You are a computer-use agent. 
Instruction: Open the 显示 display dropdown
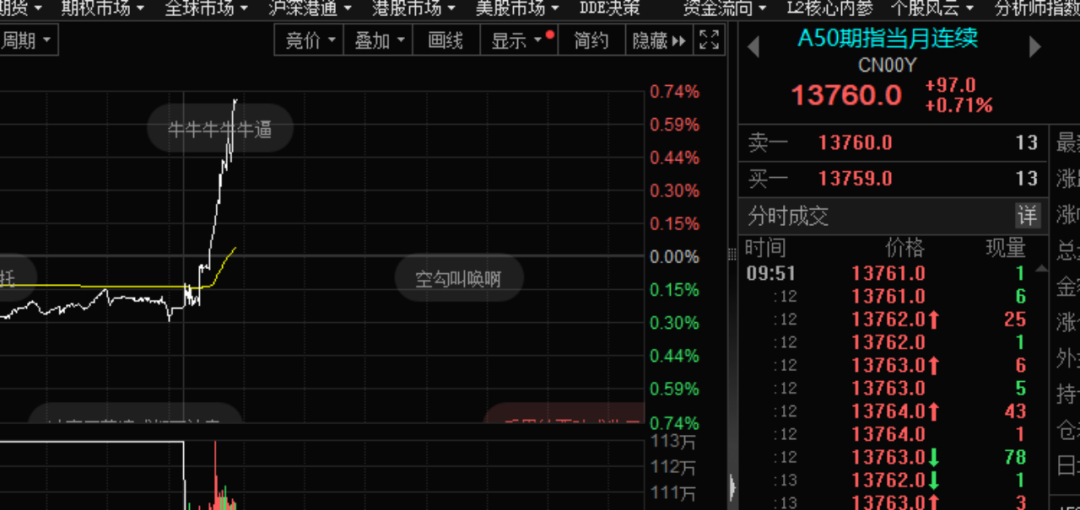click(x=519, y=41)
